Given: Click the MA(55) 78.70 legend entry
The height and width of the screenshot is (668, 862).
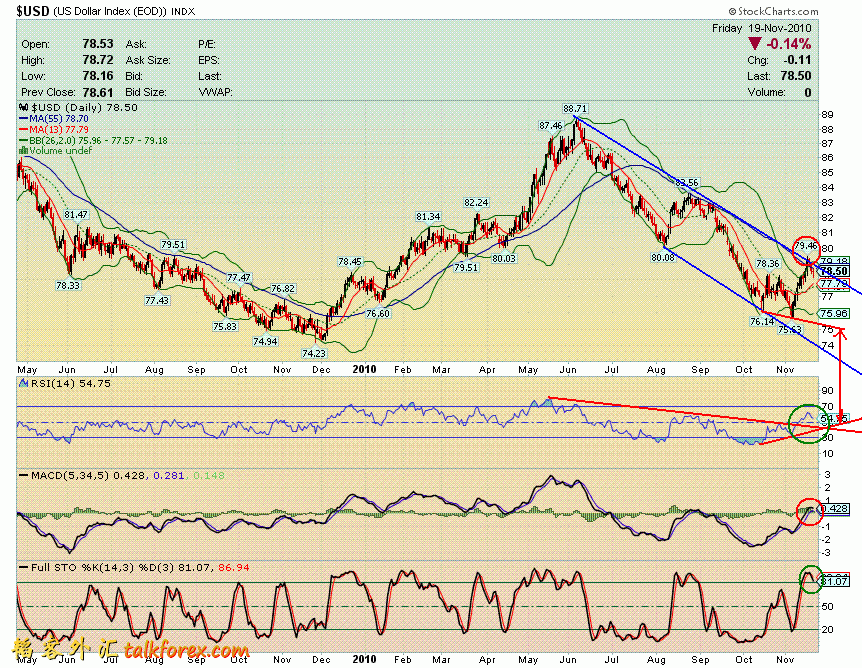Looking at the screenshot, I should pos(54,119).
